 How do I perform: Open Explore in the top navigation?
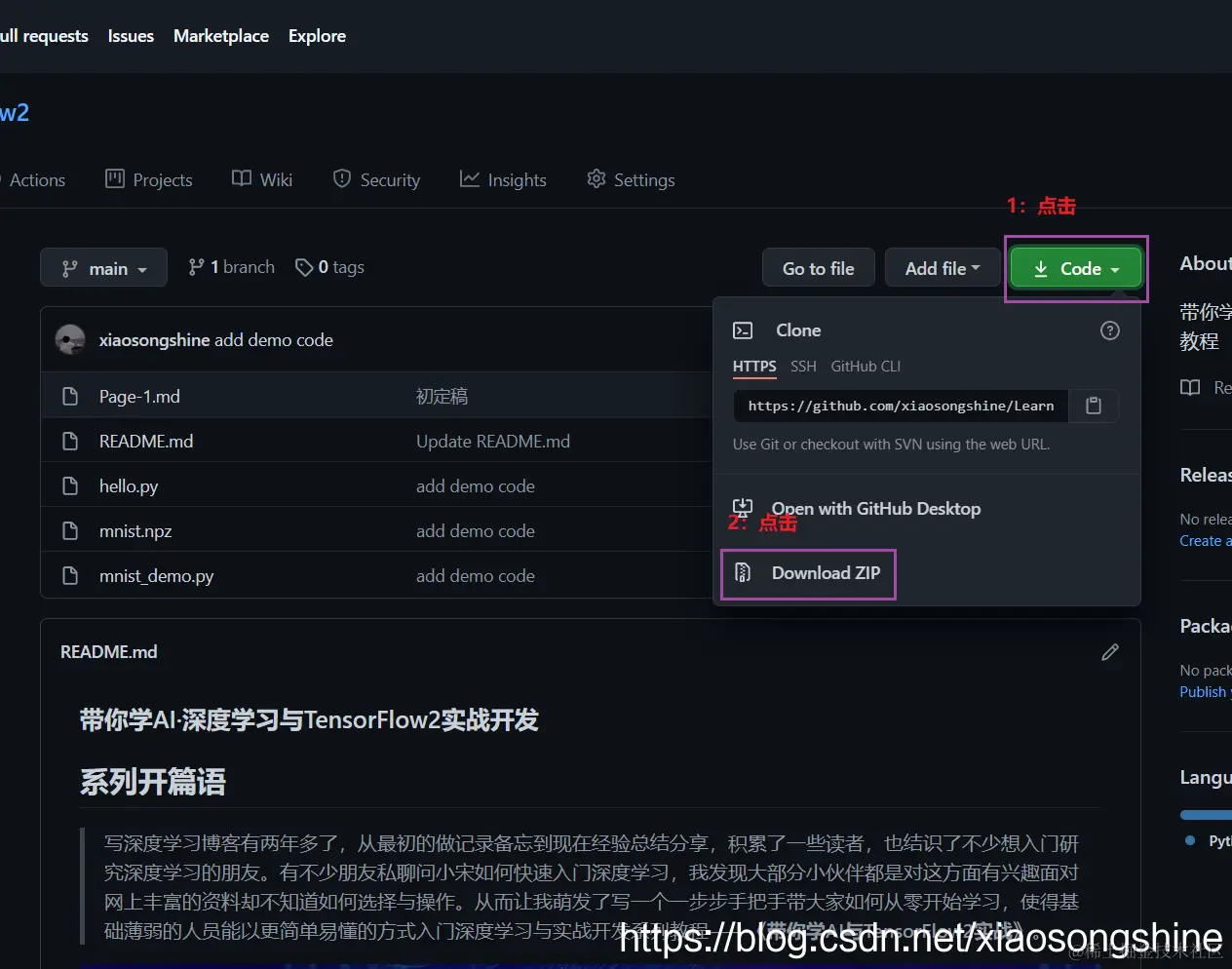[x=317, y=36]
